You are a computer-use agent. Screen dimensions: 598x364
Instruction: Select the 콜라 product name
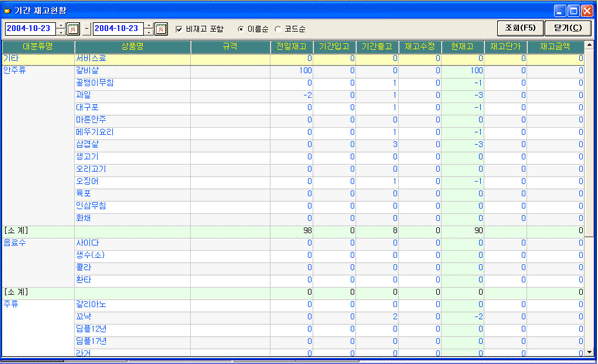tap(83, 267)
